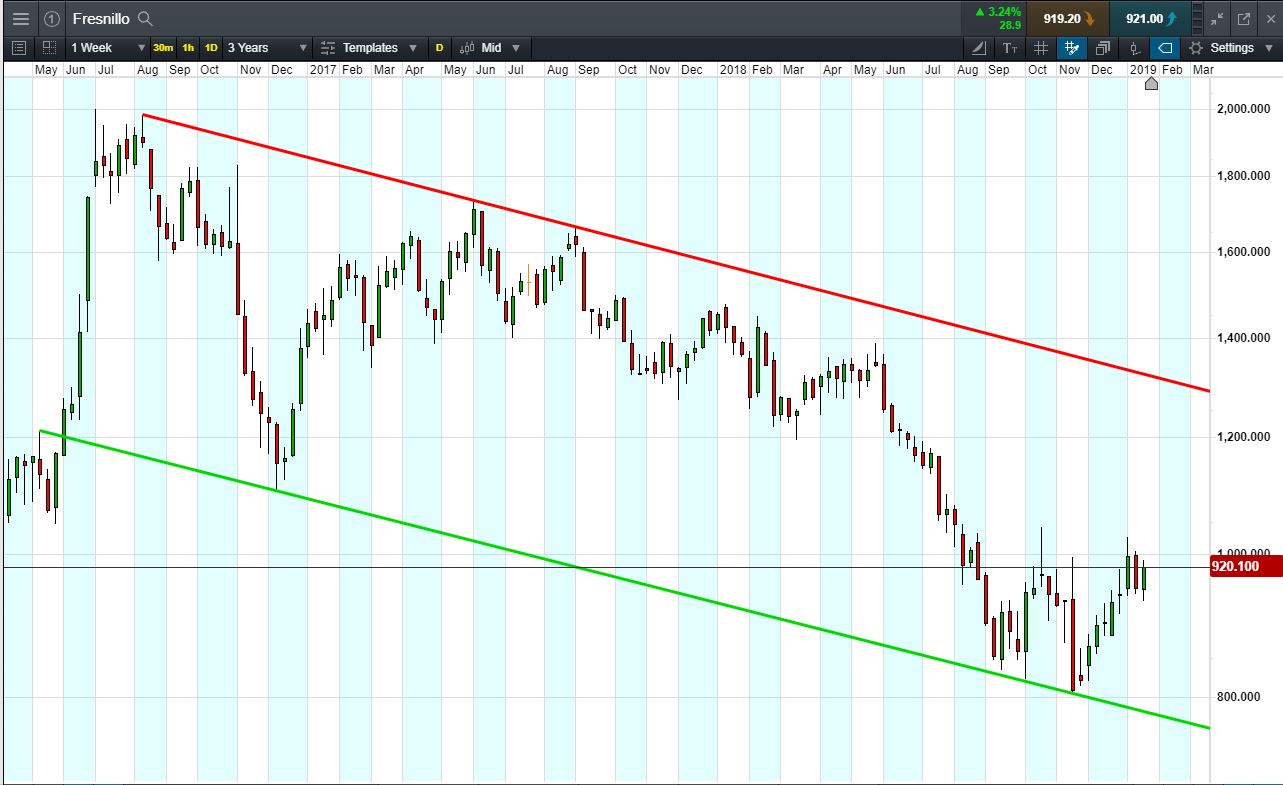Select the 30m timeframe shortcut
This screenshot has width=1283, height=785.
[x=163, y=48]
